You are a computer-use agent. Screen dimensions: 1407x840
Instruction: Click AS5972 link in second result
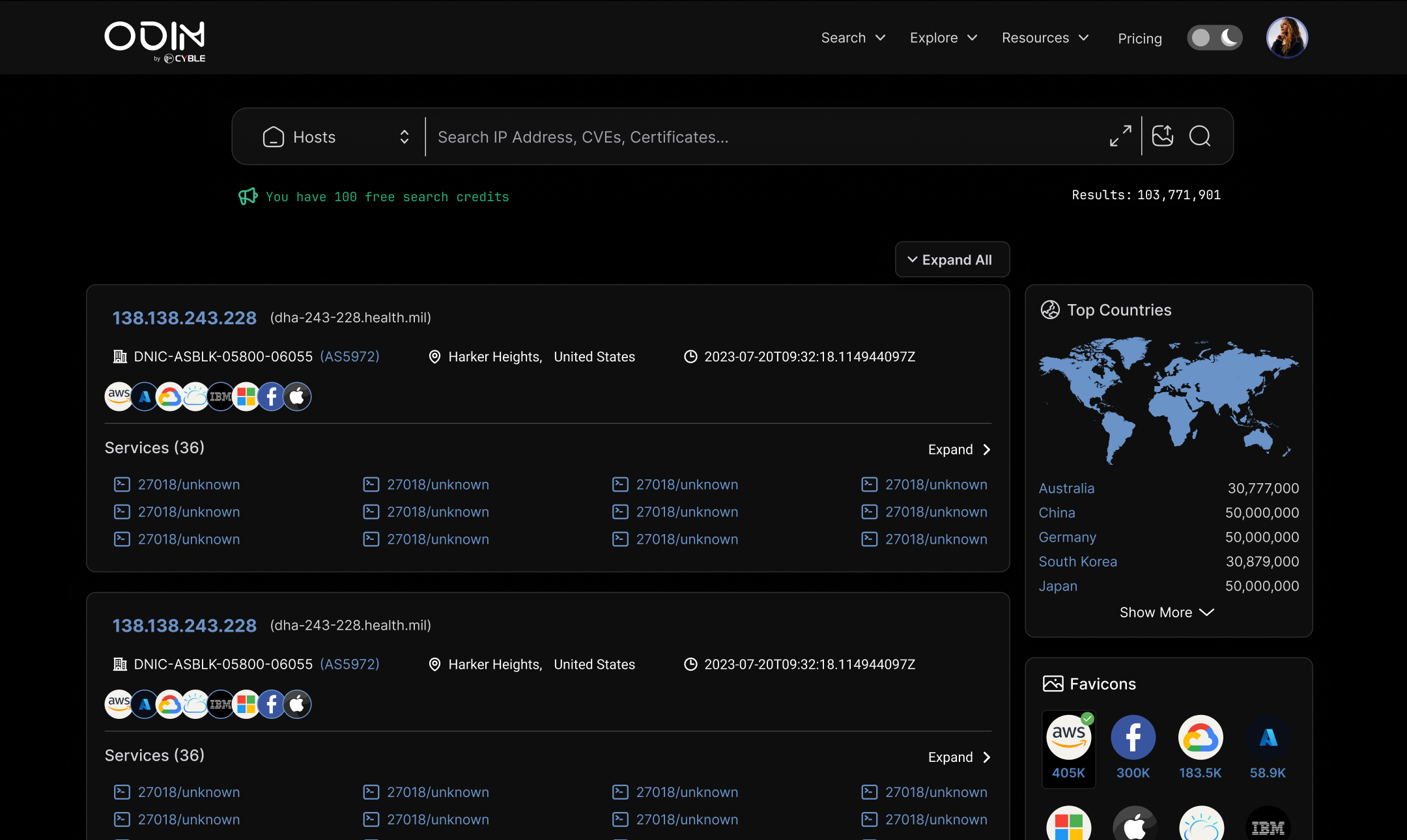350,664
